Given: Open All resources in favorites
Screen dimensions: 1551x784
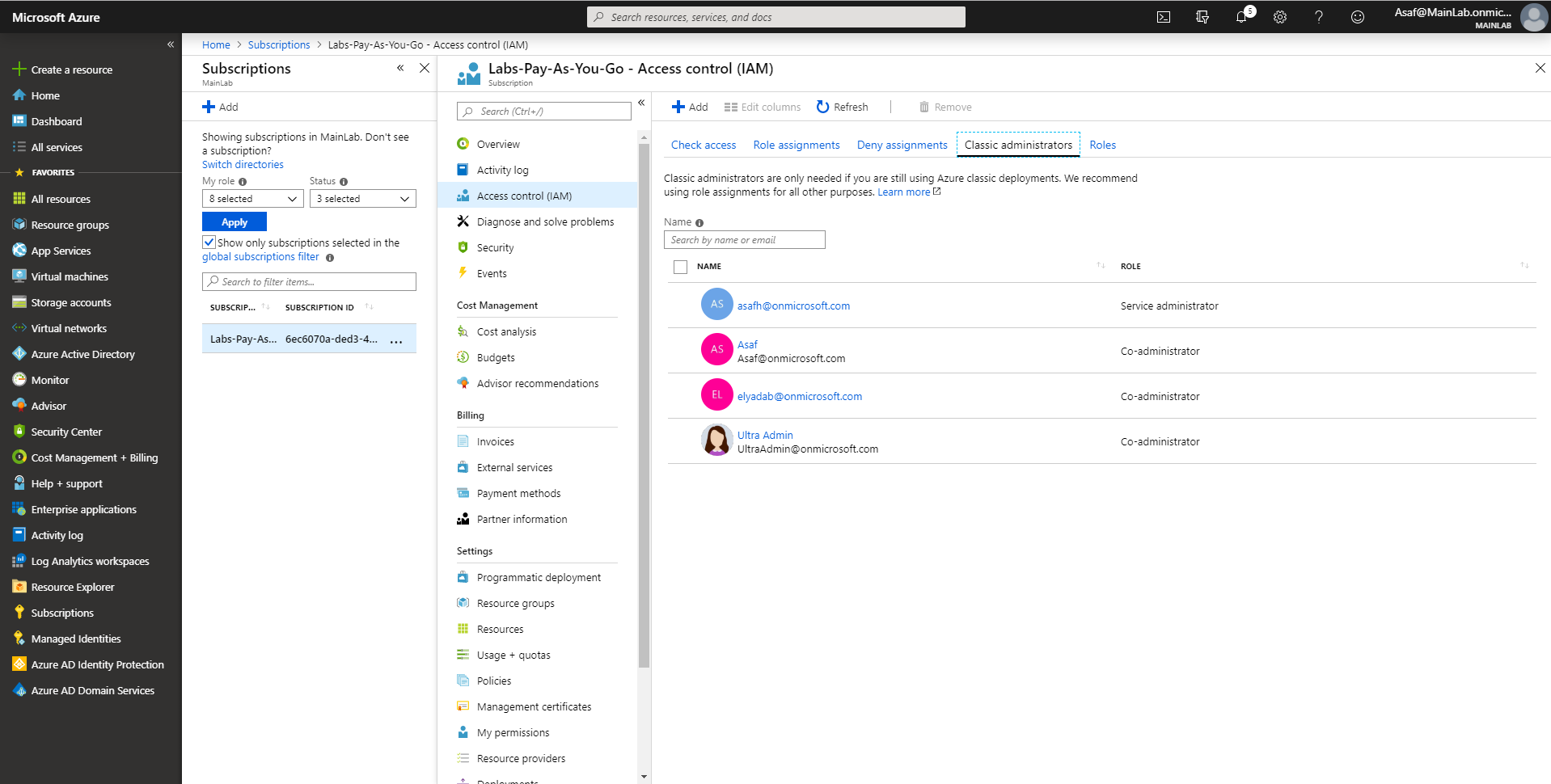Looking at the screenshot, I should [x=60, y=199].
